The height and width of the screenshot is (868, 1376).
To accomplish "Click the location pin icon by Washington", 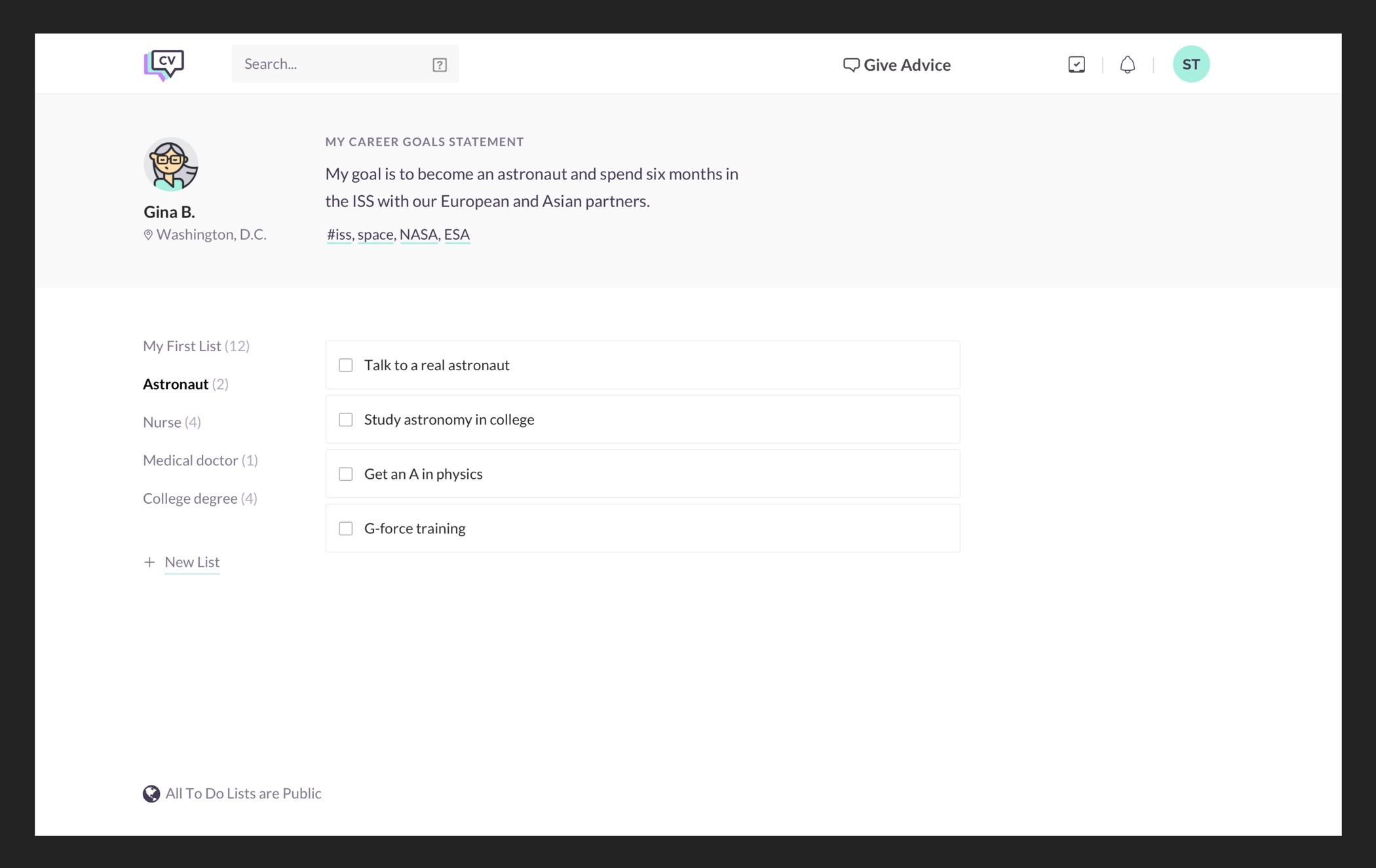I will [148, 235].
